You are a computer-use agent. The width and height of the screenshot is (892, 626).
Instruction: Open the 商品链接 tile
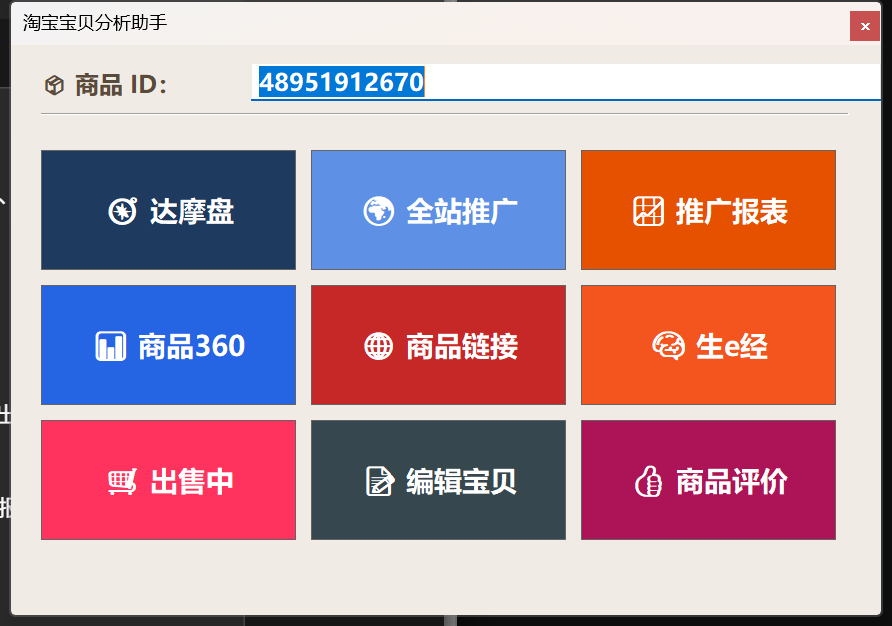click(x=438, y=345)
